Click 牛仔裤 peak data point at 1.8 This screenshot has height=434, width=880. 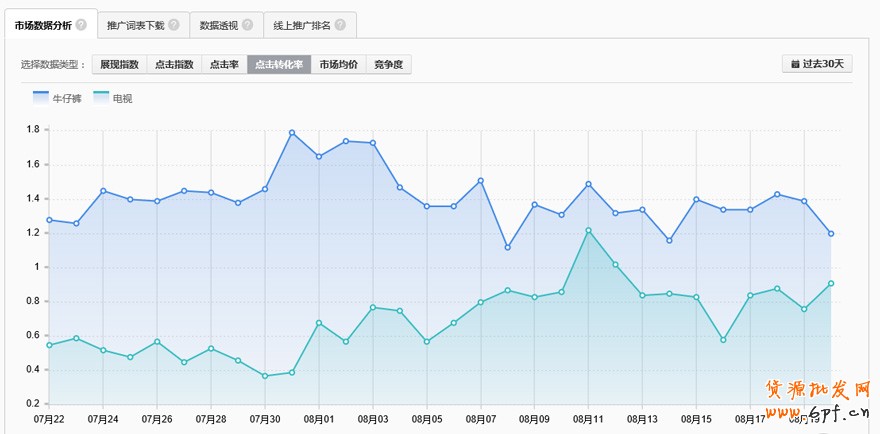coord(292,133)
